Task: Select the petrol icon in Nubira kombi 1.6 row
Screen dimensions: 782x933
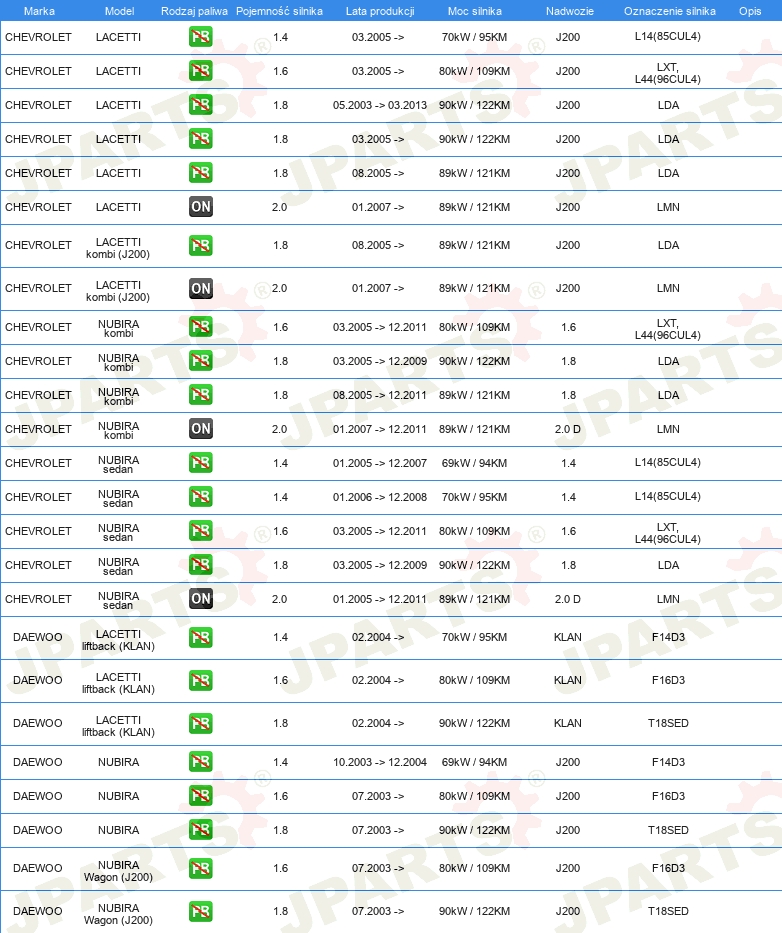Action: point(201,327)
